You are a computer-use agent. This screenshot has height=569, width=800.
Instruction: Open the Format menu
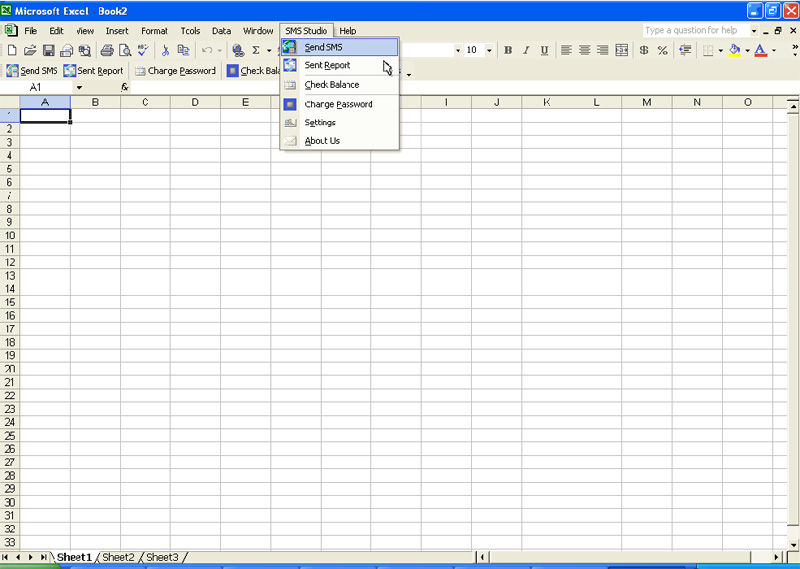coord(154,31)
